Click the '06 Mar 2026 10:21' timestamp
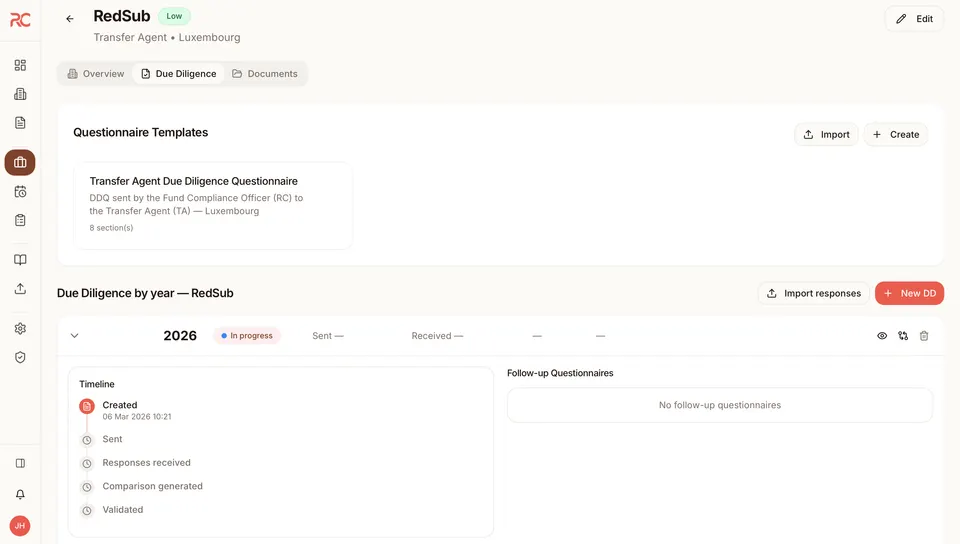 pos(137,417)
